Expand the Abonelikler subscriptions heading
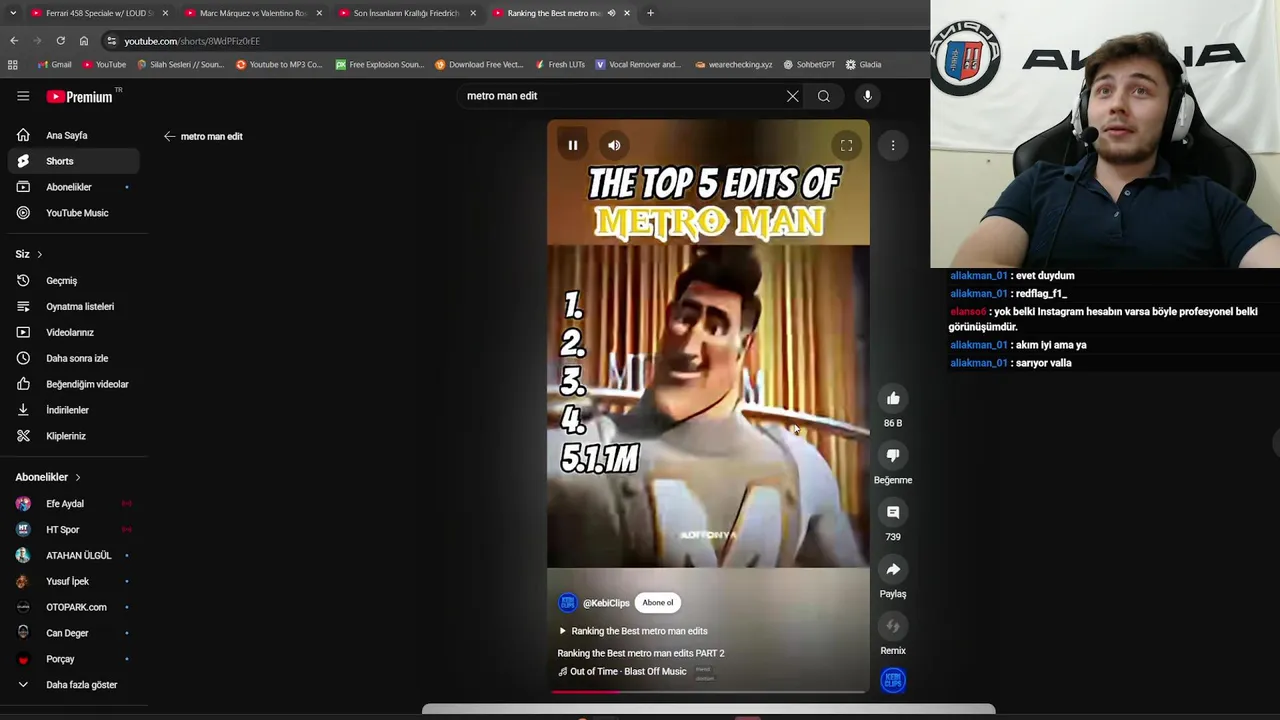 pos(47,477)
